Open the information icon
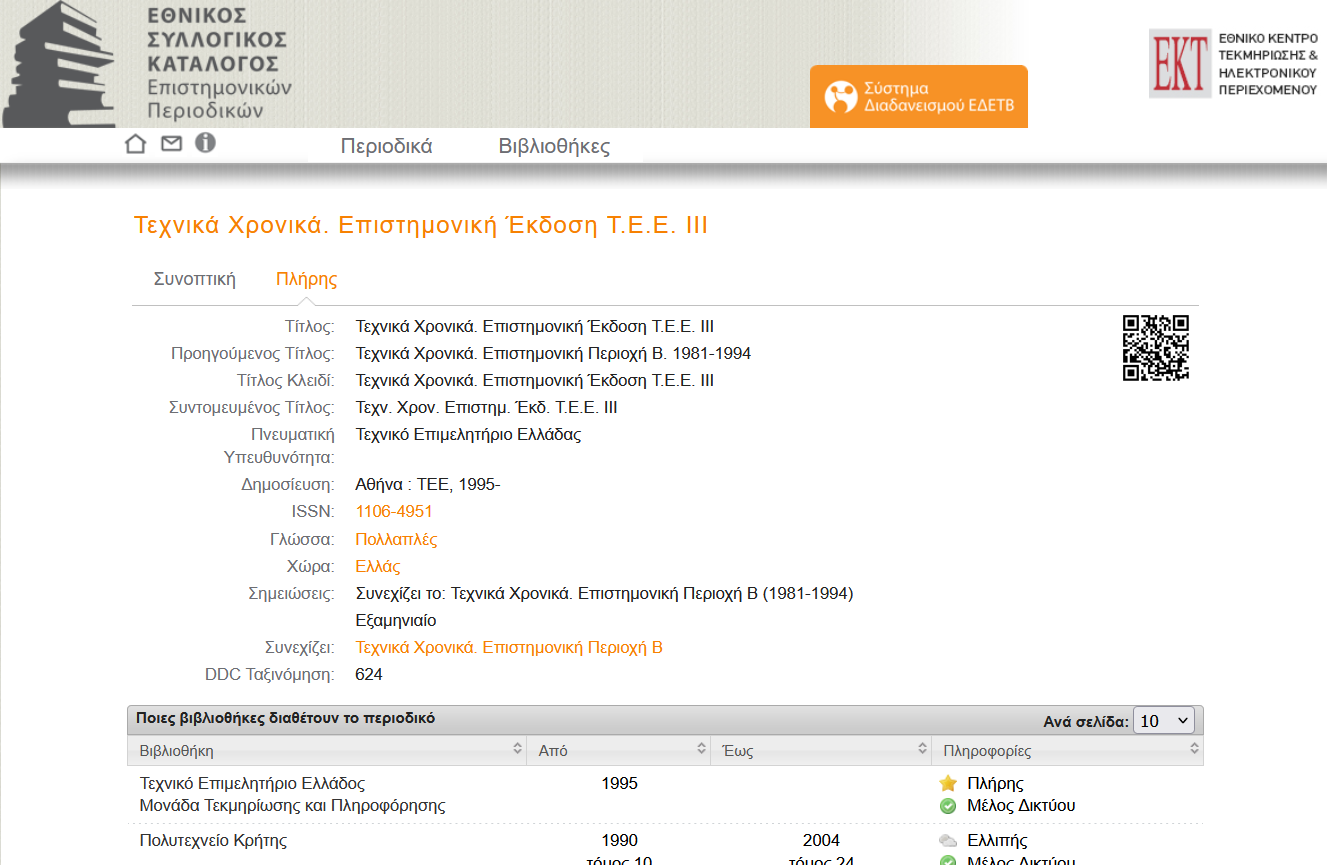The height and width of the screenshot is (865, 1327). point(205,143)
